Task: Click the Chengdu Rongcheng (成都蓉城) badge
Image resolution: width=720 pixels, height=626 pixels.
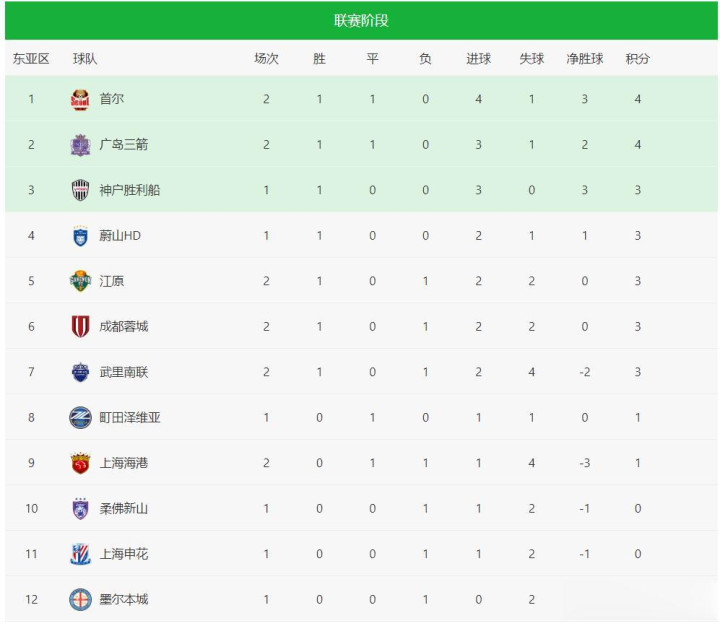Action: coord(80,327)
